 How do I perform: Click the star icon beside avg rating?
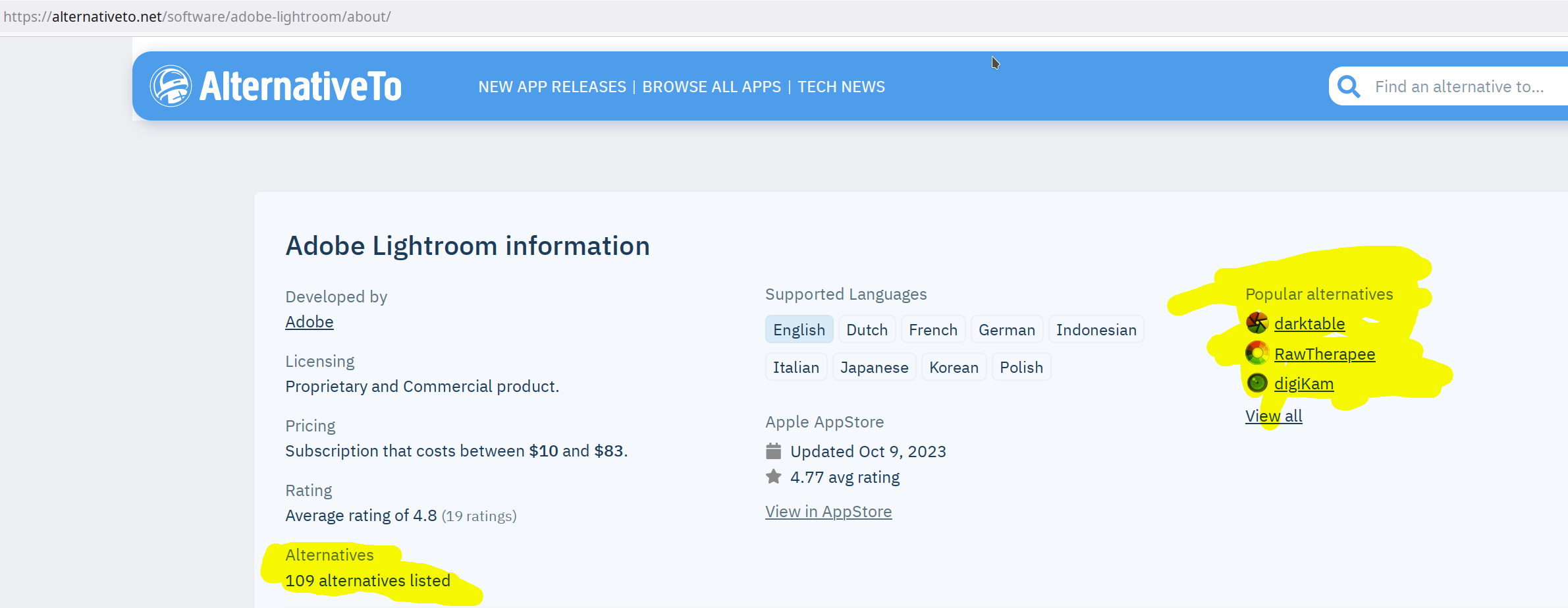773,477
